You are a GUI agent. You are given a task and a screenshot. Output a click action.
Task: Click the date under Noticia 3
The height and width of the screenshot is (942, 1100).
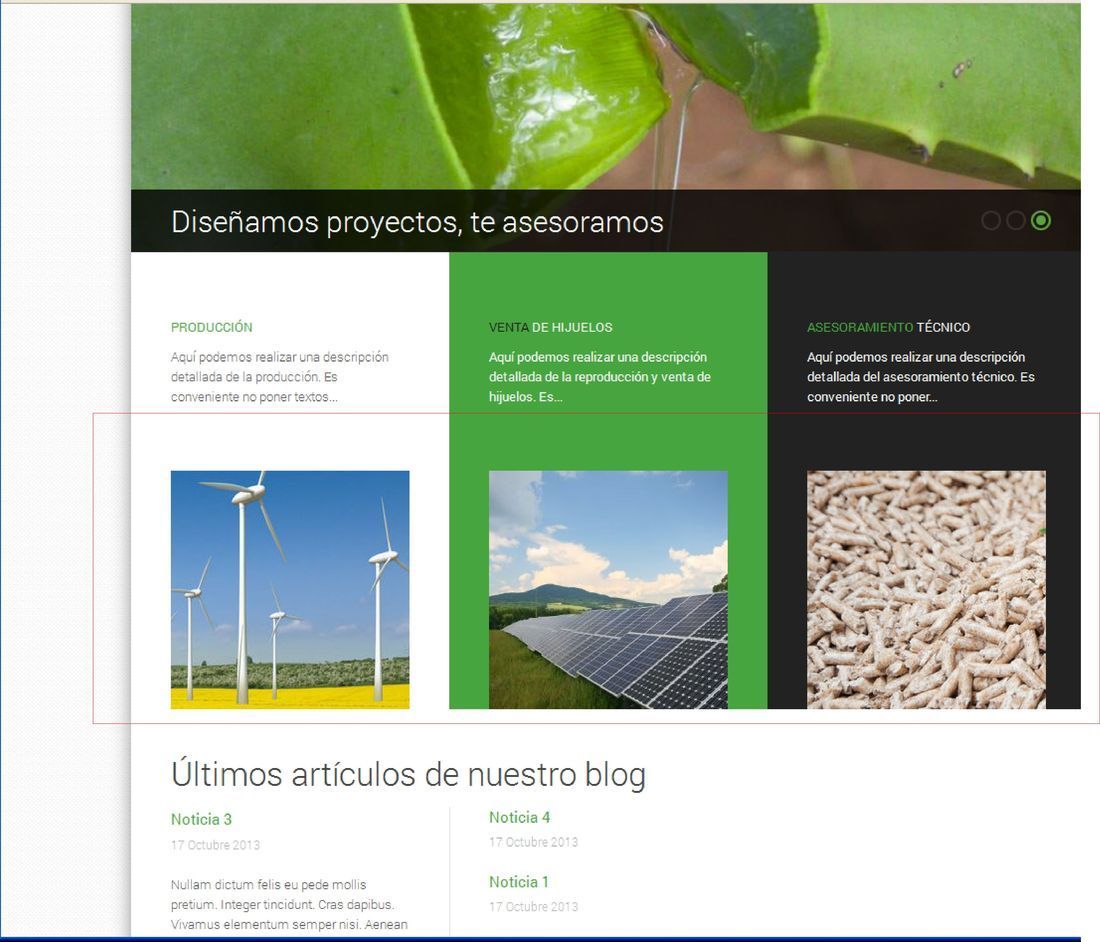215,845
